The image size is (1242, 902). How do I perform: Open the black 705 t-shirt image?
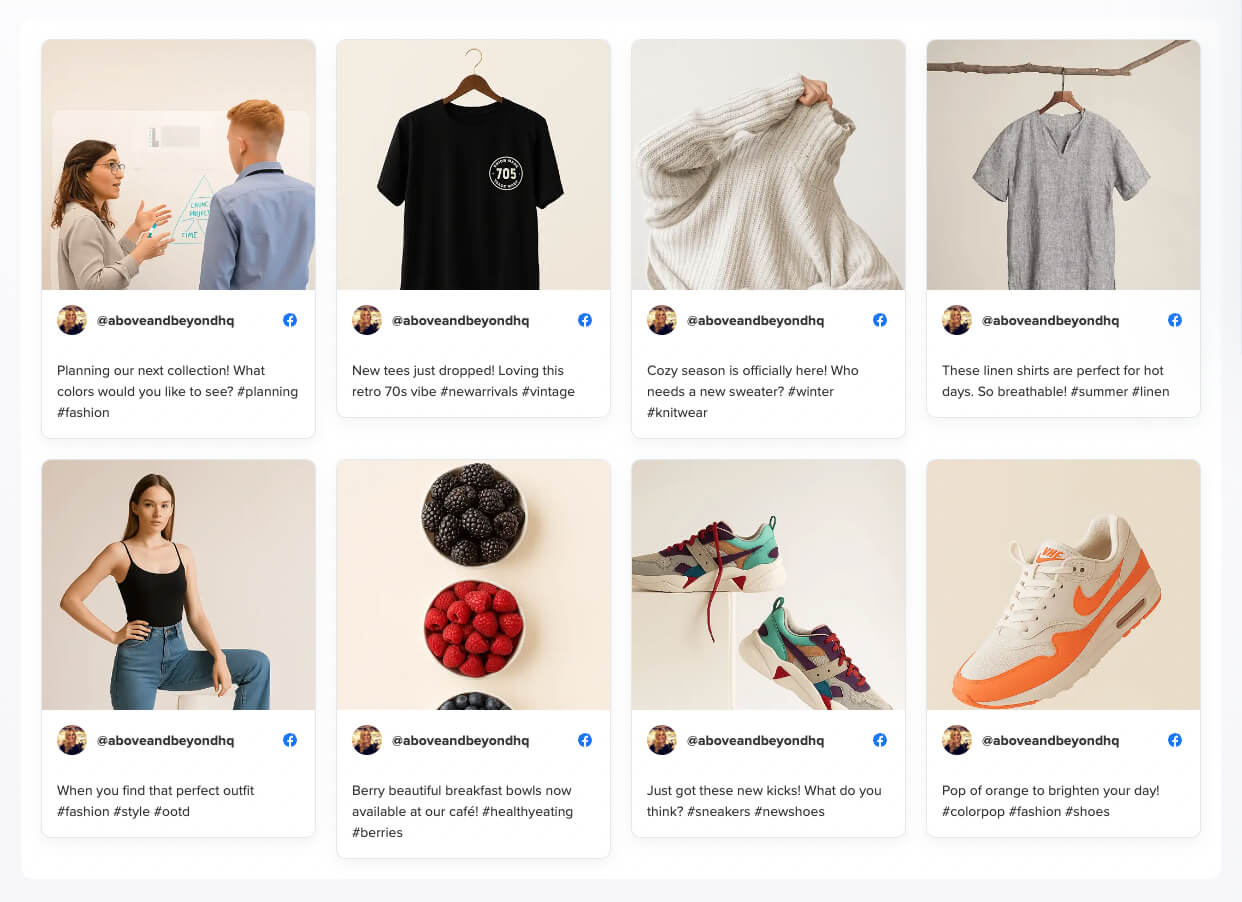pos(473,165)
